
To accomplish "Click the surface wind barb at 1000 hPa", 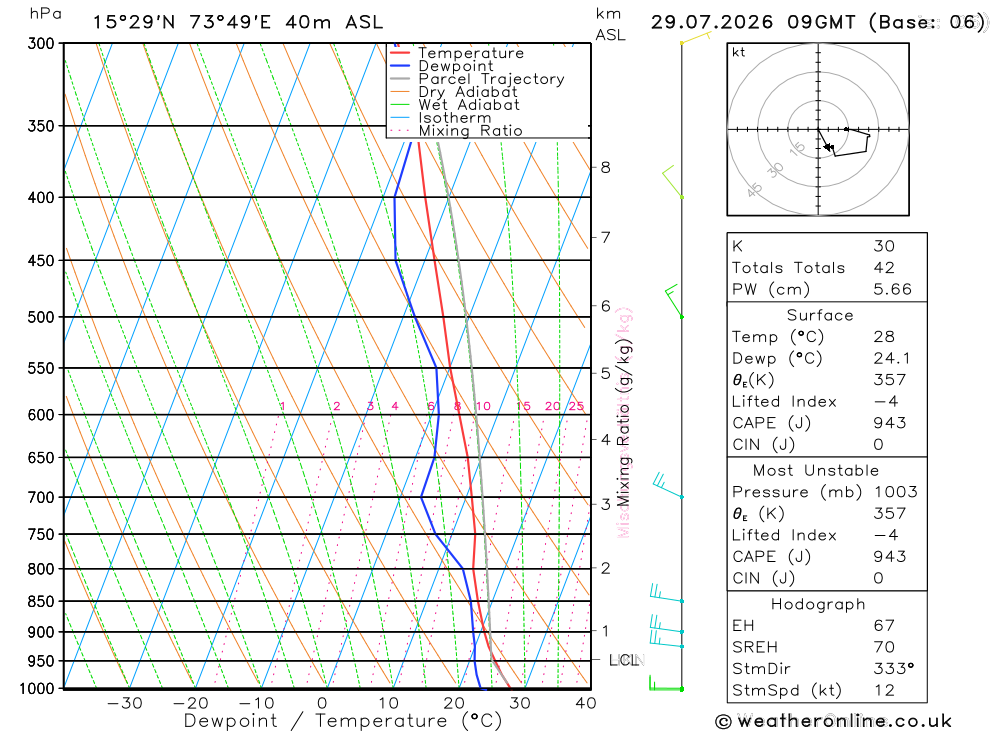I will click(666, 683).
